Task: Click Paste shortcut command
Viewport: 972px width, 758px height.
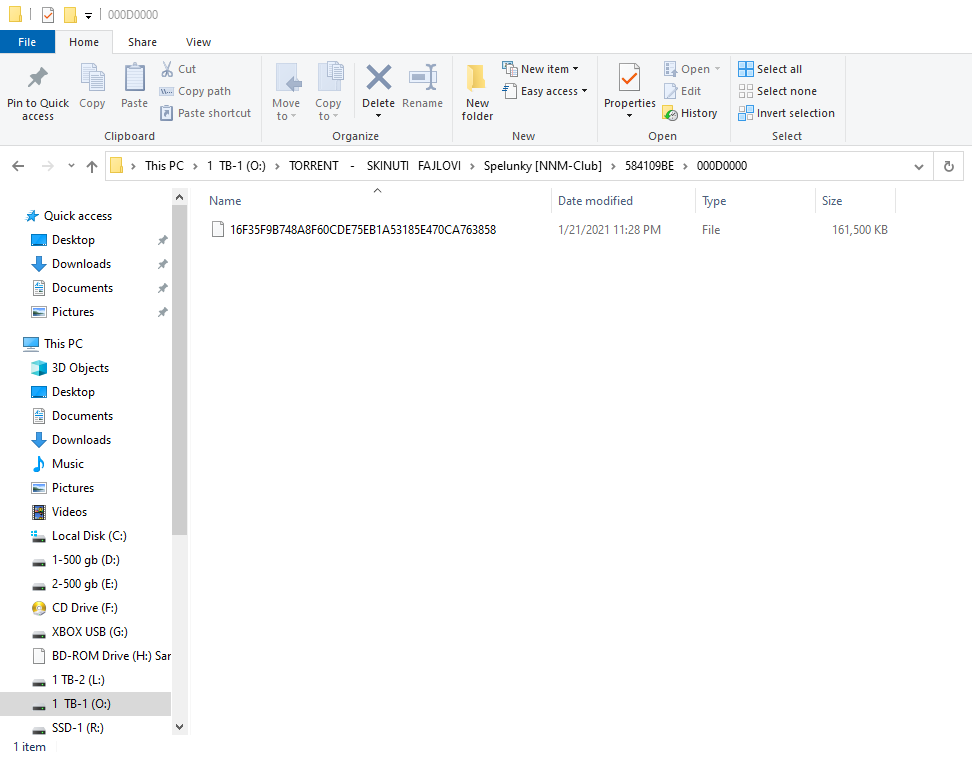Action: point(205,113)
